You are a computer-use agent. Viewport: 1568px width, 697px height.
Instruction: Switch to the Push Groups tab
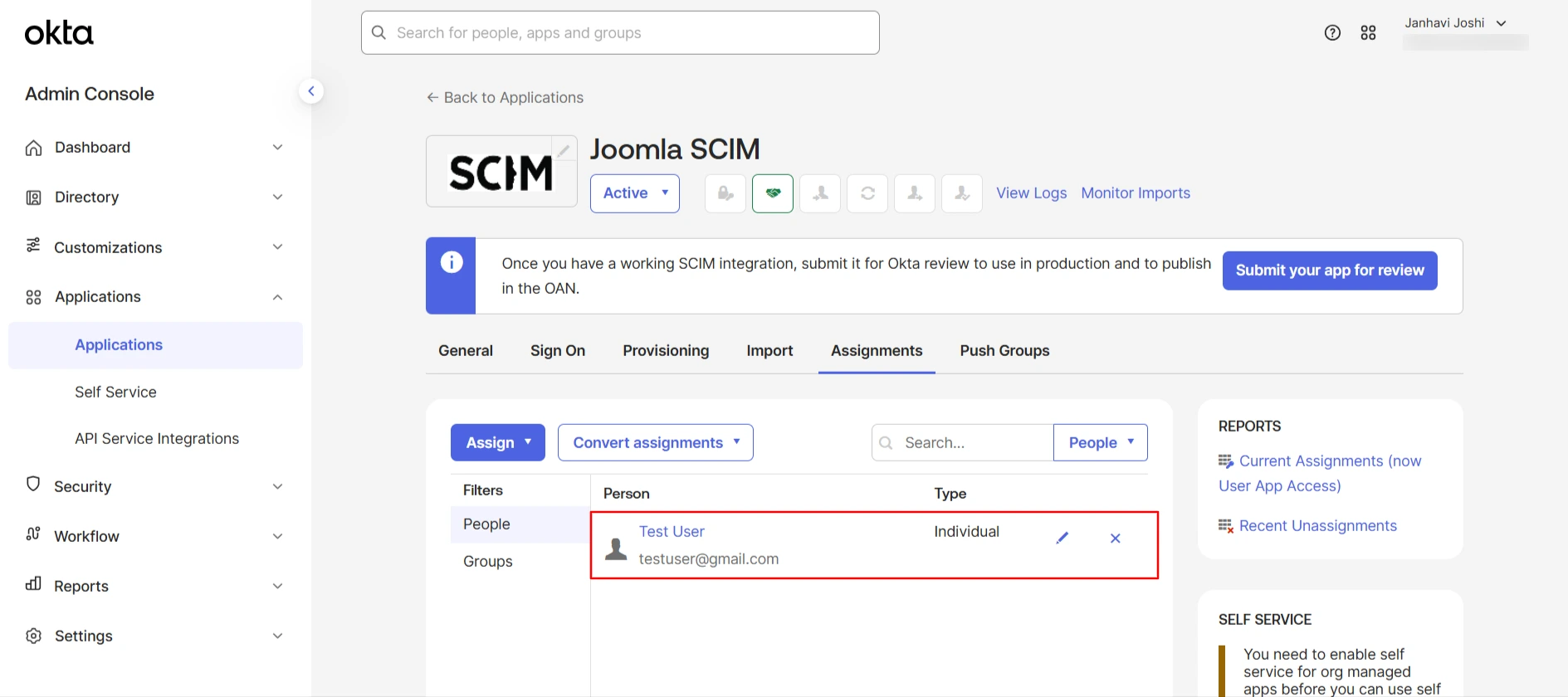coord(1004,351)
